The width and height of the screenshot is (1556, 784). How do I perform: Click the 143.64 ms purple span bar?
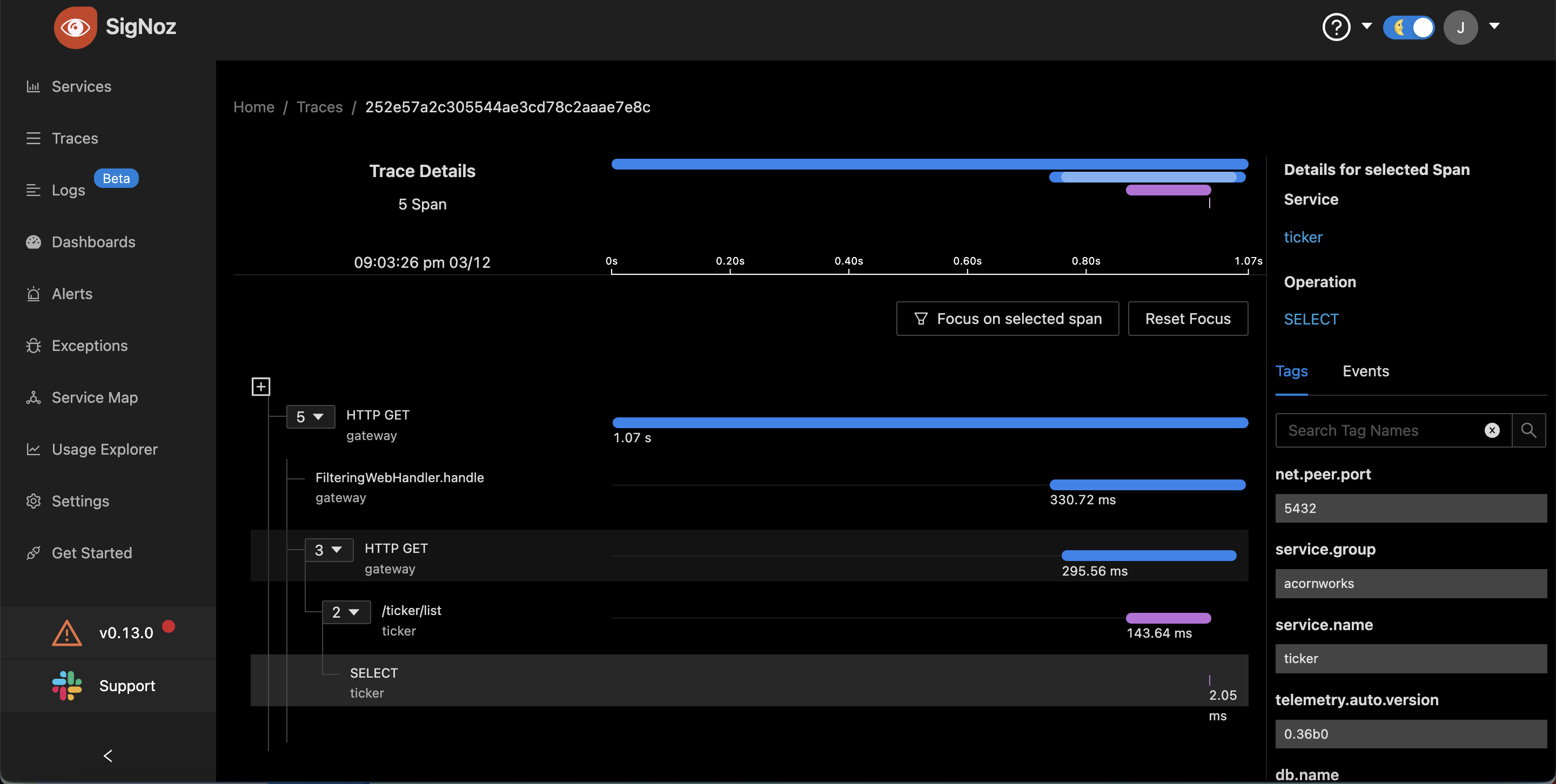coord(1168,618)
